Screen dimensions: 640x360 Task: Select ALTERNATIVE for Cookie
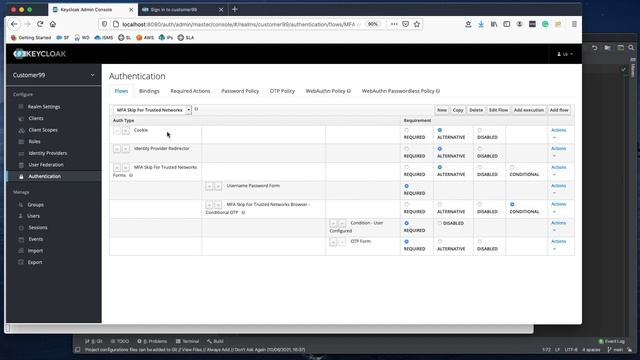440,130
